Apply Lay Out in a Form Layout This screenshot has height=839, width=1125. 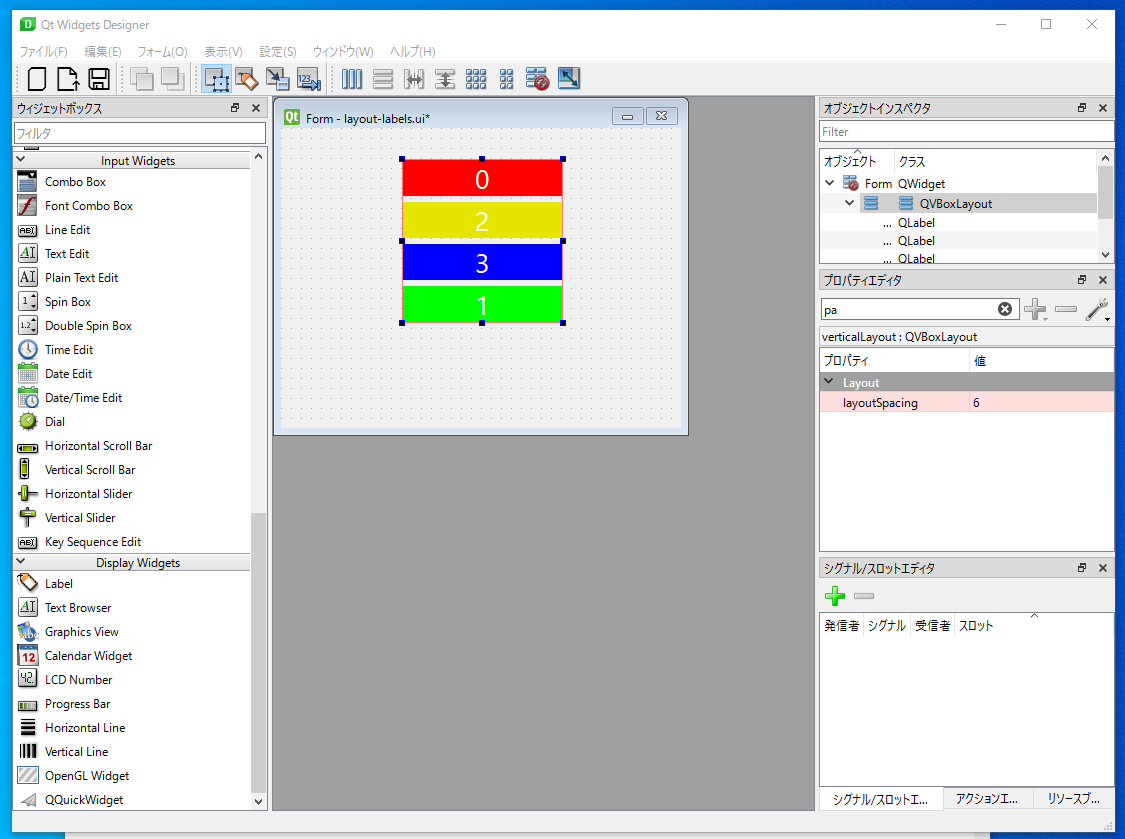click(507, 79)
